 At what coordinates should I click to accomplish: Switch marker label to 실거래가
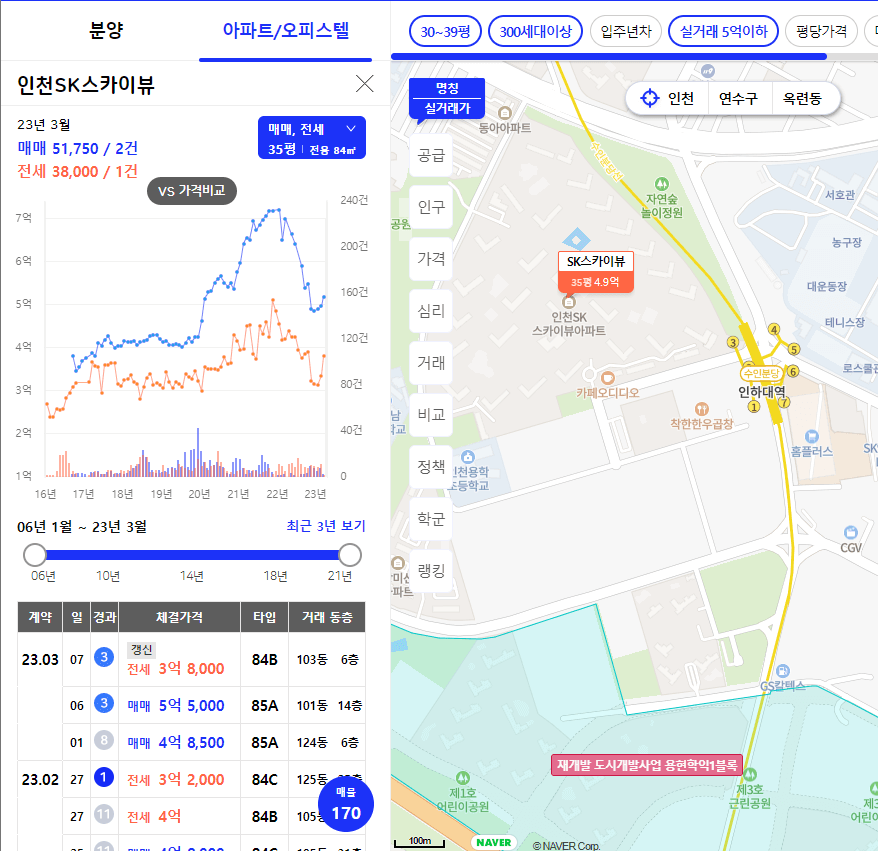[447, 108]
